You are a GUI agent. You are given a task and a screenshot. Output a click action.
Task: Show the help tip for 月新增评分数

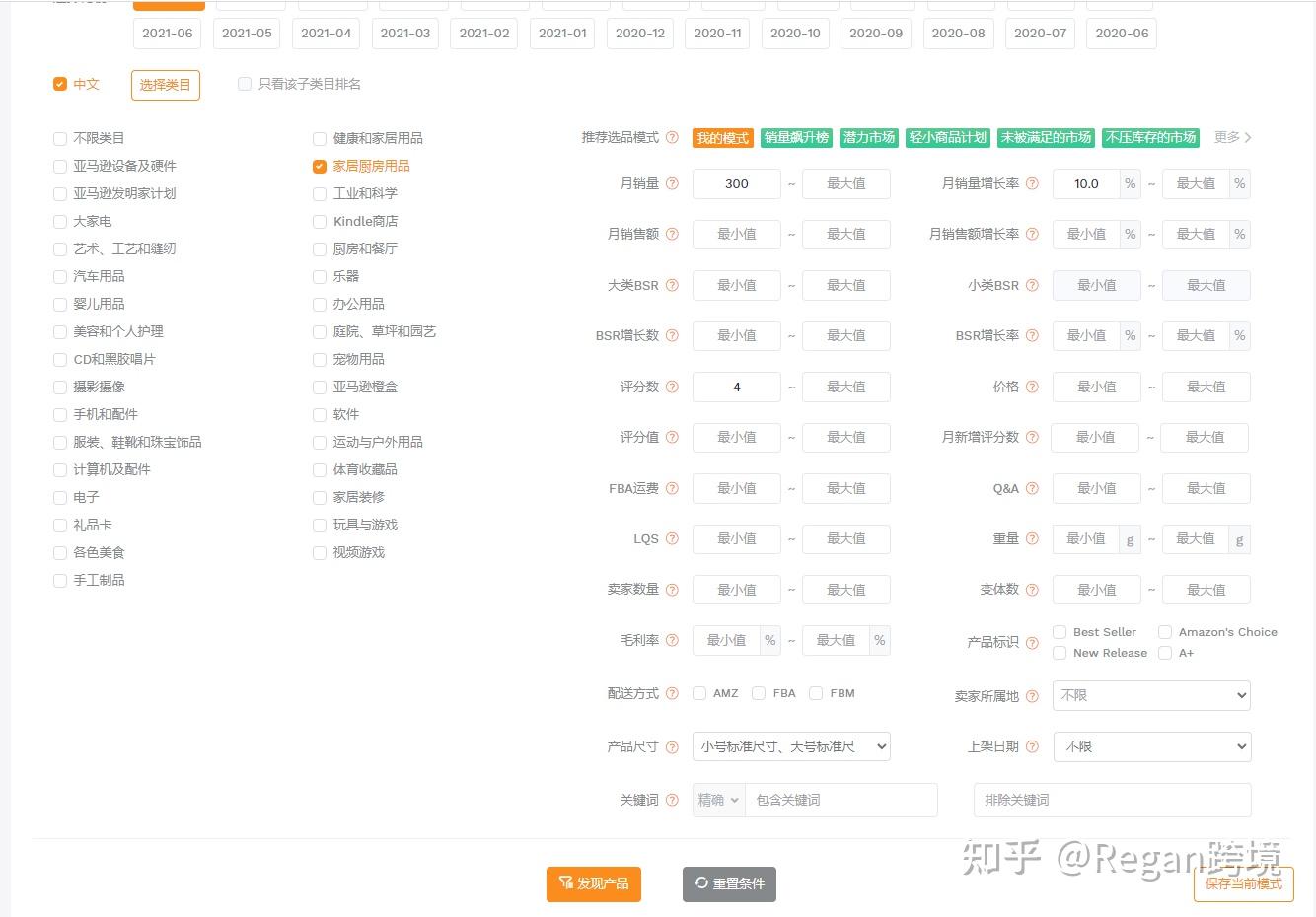point(1032,437)
